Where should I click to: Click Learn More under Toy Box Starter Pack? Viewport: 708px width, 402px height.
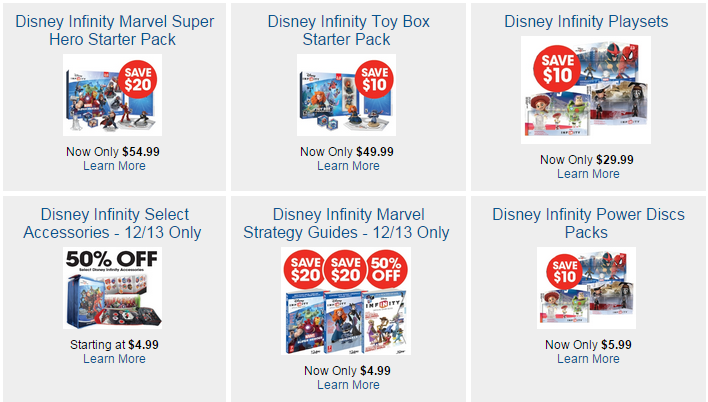tap(347, 166)
